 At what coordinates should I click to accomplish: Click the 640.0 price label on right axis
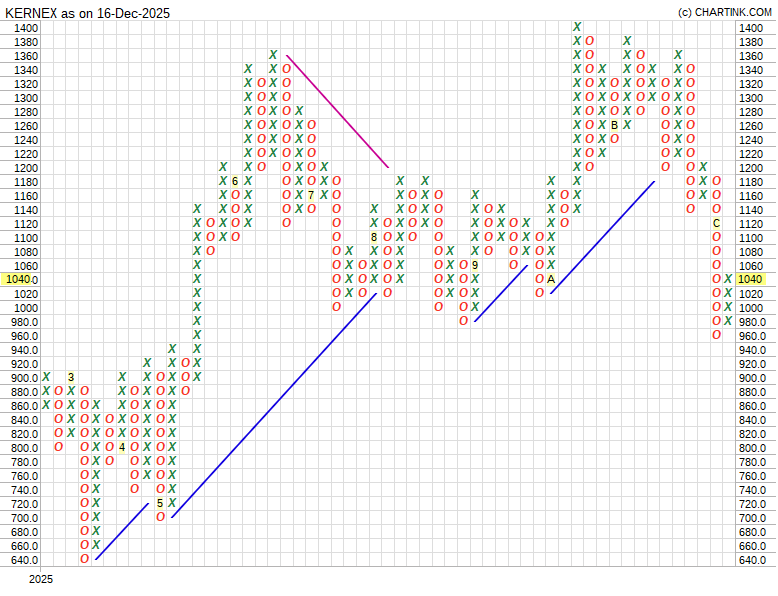tap(752, 560)
